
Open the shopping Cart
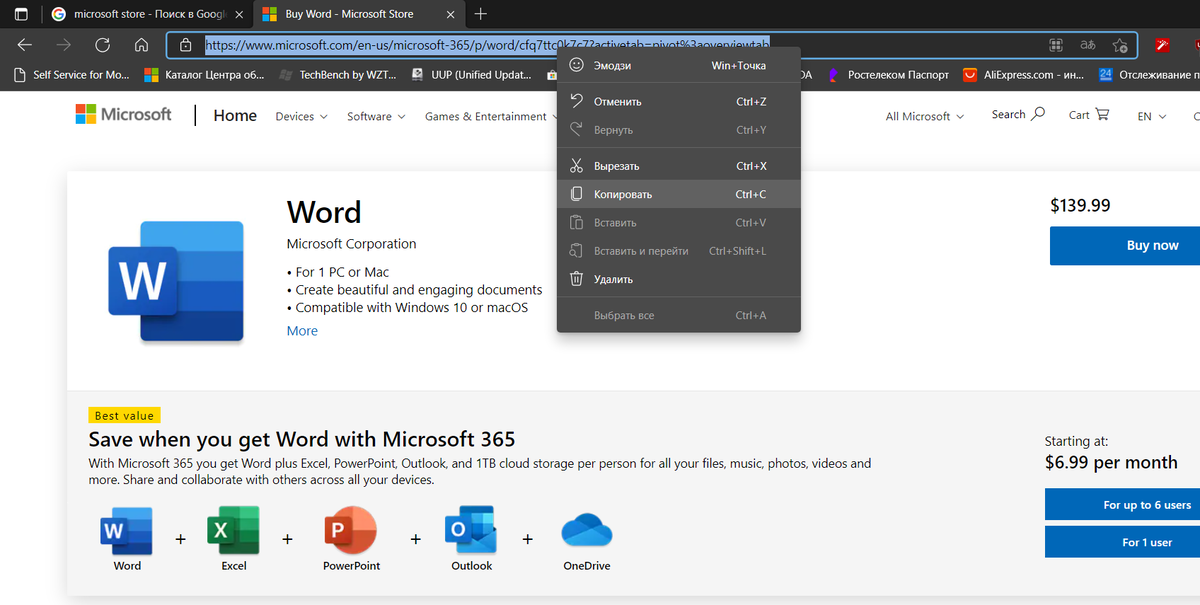tap(1089, 115)
